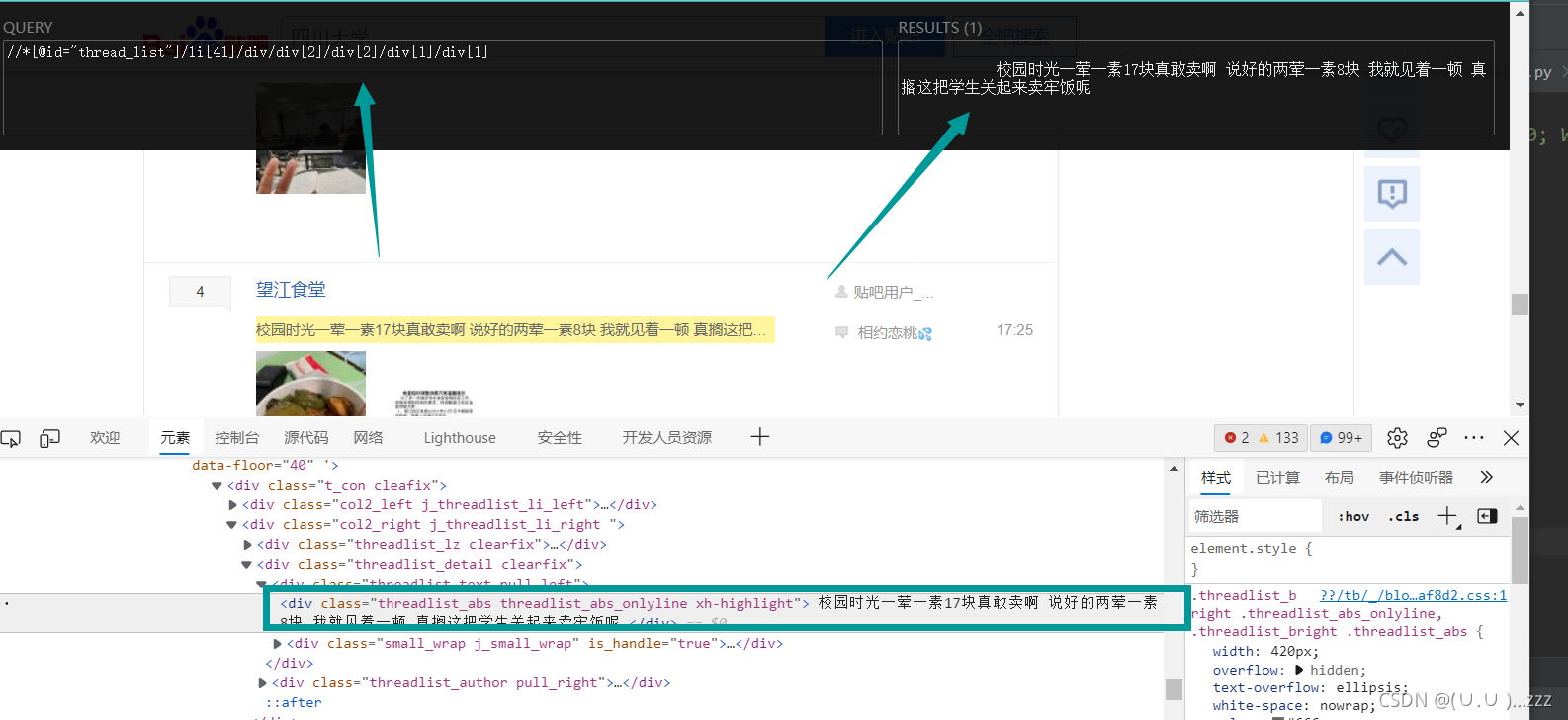Click the food photo thumbnail in thread
Image resolution: width=1568 pixels, height=720 pixels.
tap(310, 384)
